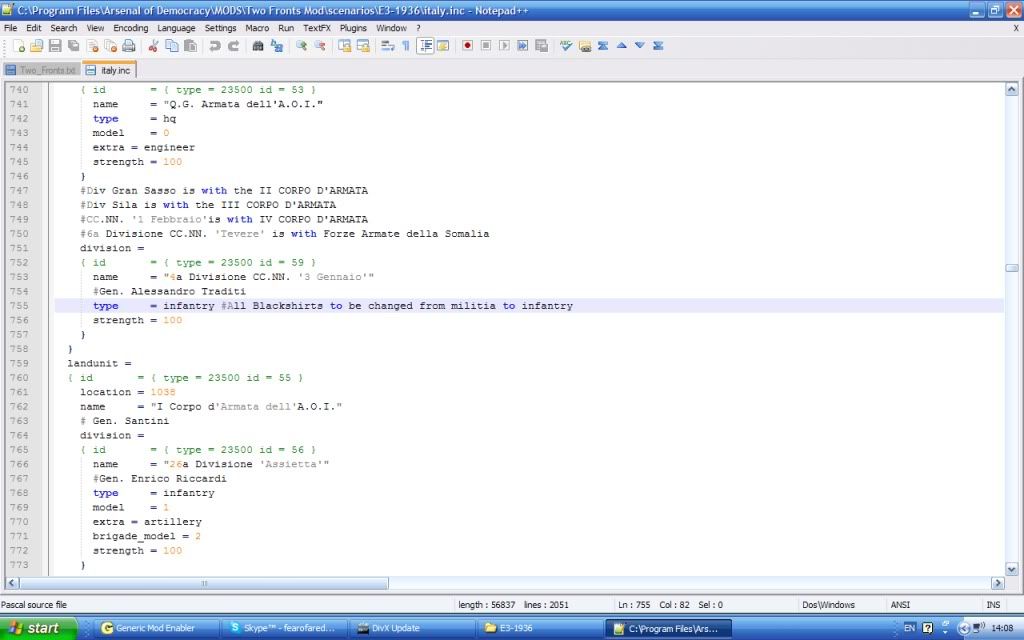Click the Save Recorded Macro icon

click(x=541, y=46)
